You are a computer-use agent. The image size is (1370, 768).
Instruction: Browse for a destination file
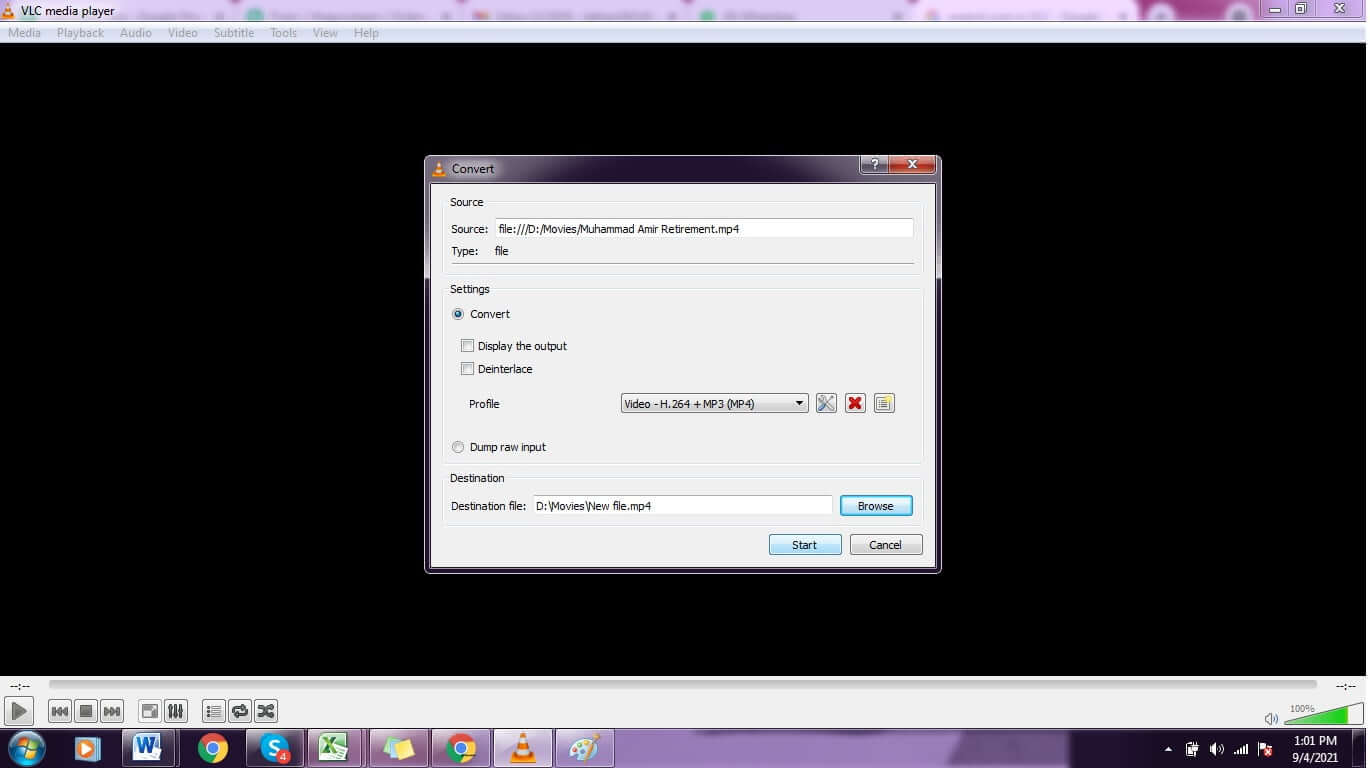click(x=876, y=506)
